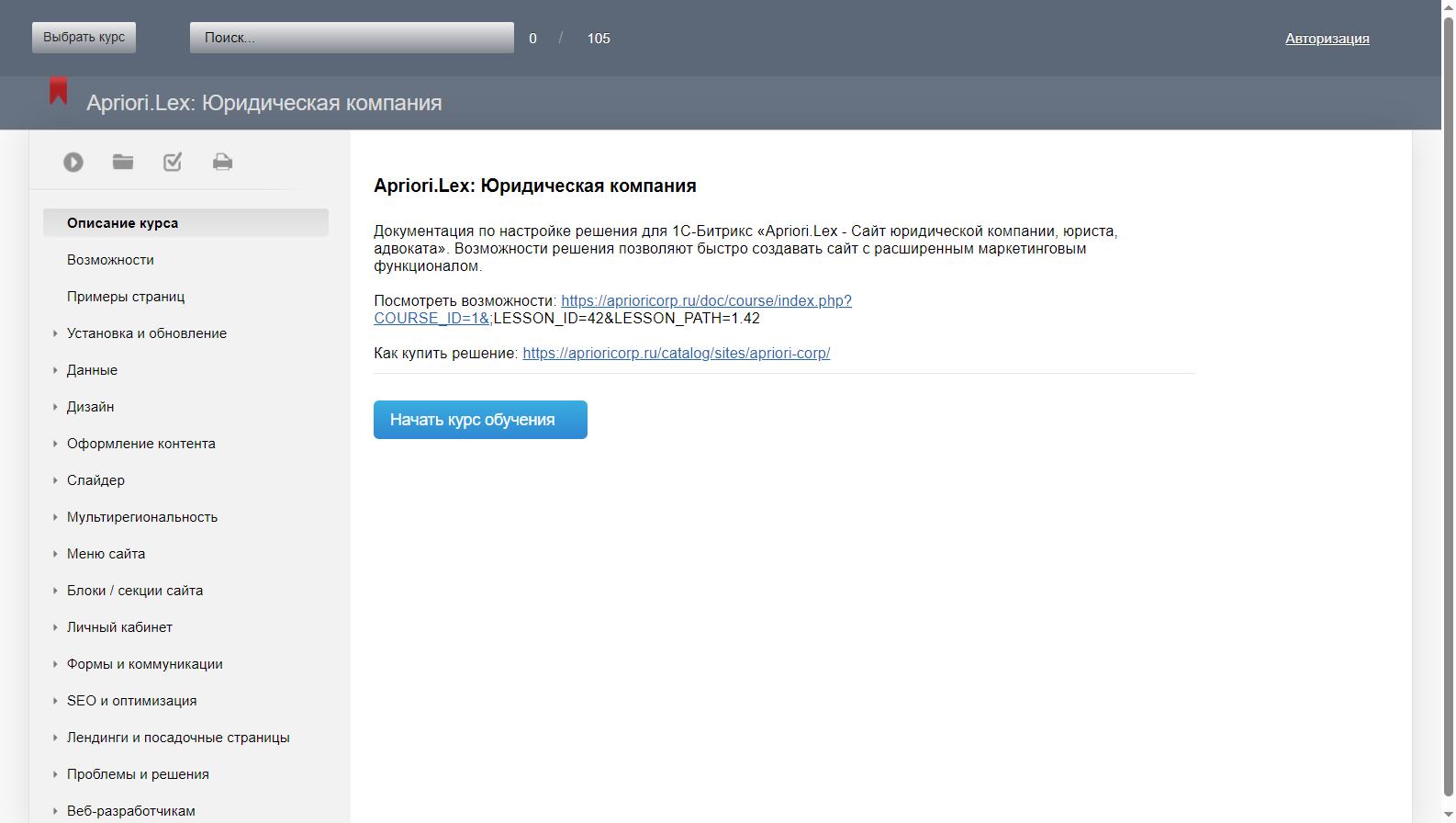The width and height of the screenshot is (1456, 823).
Task: Expand arrow next to Дизайн
Action: 55,407
